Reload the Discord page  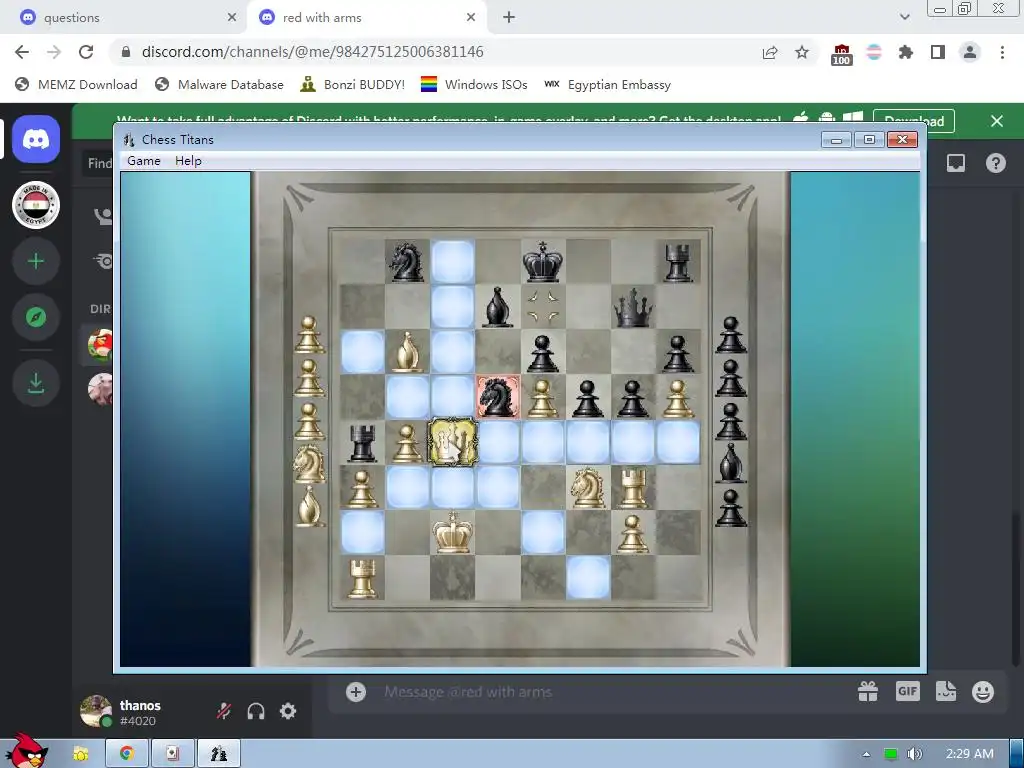click(x=86, y=52)
